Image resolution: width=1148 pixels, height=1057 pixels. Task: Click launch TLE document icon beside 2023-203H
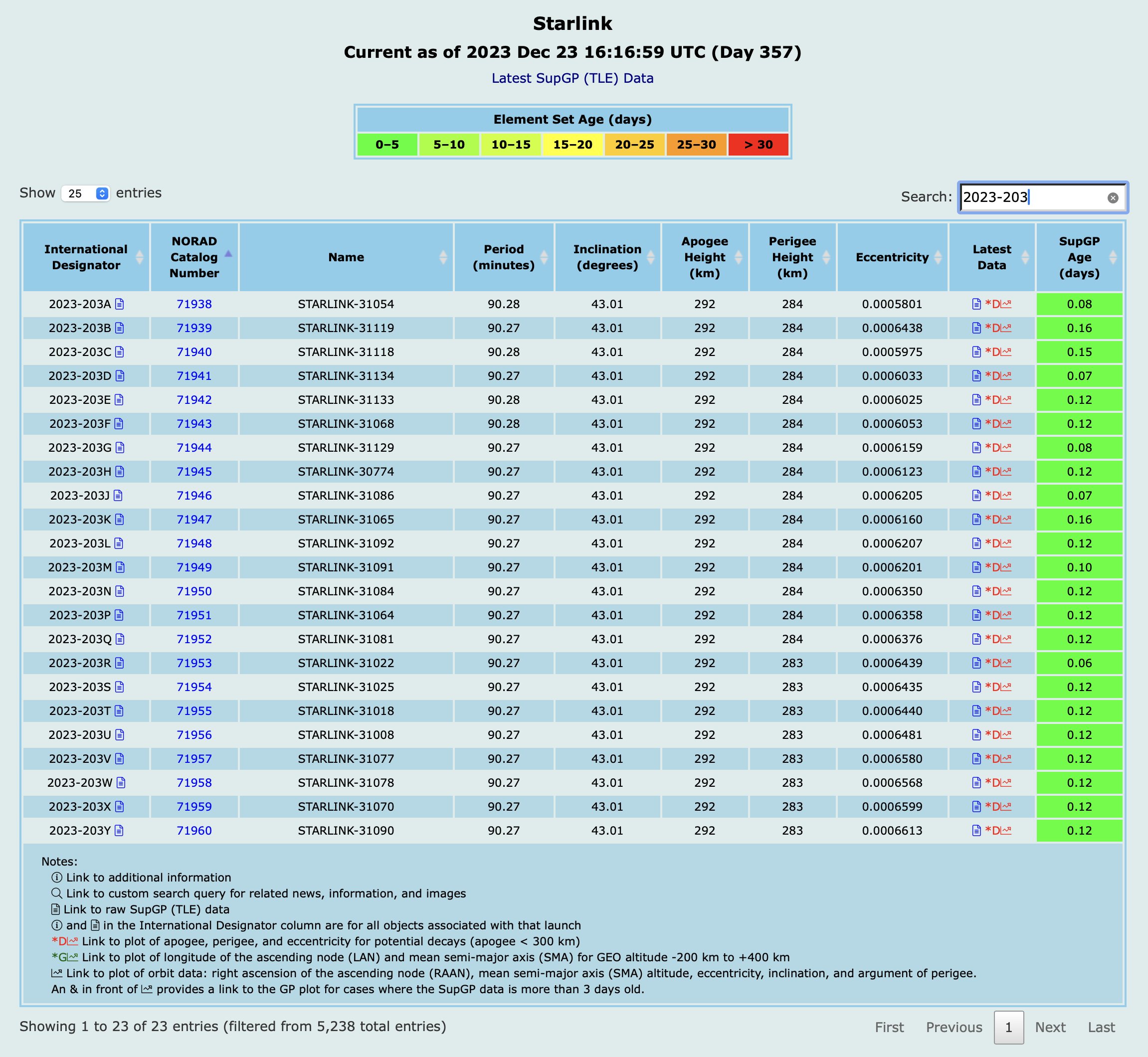point(120,472)
